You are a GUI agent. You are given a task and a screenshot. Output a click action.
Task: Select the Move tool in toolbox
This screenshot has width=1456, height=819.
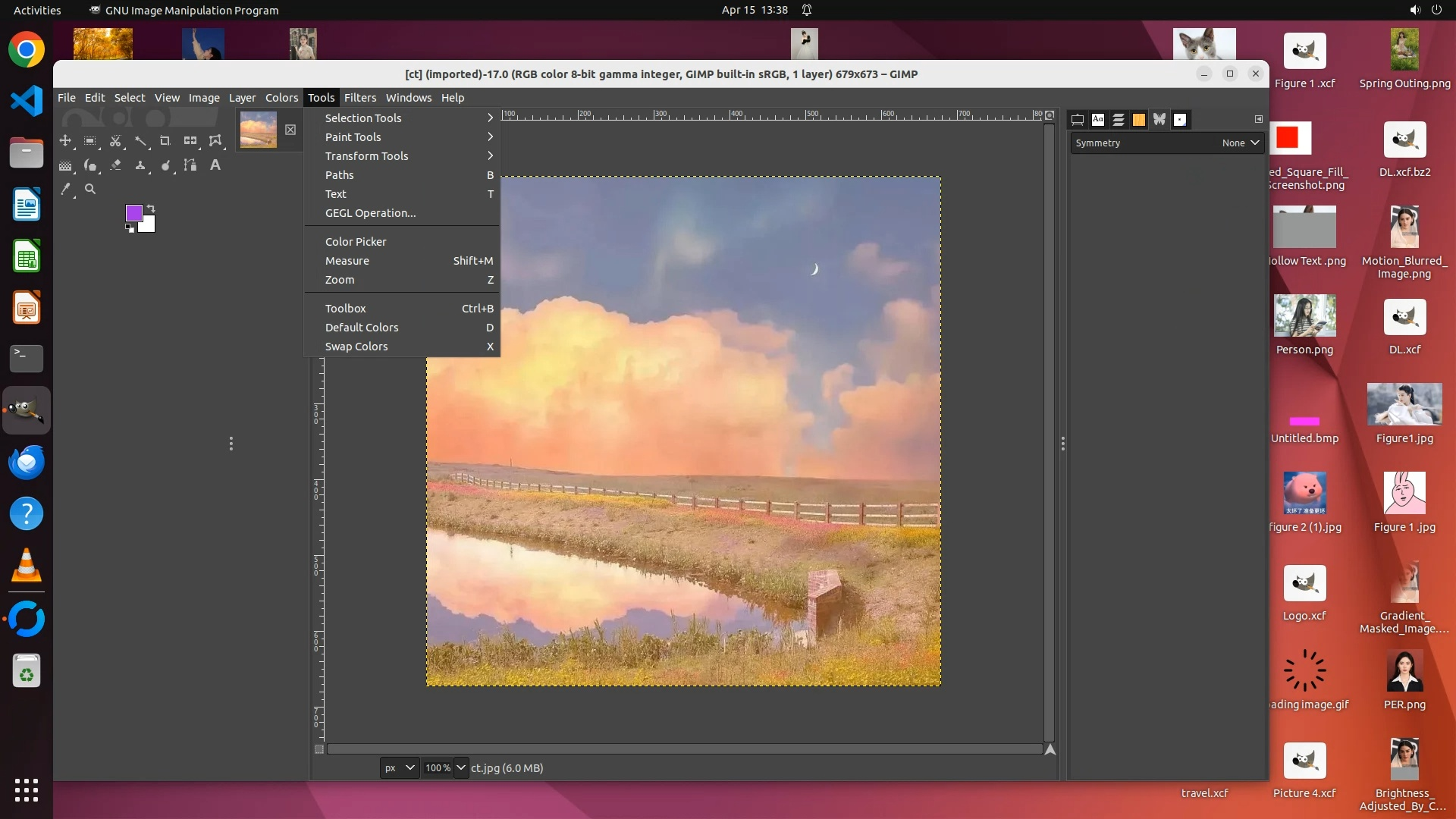(65, 140)
